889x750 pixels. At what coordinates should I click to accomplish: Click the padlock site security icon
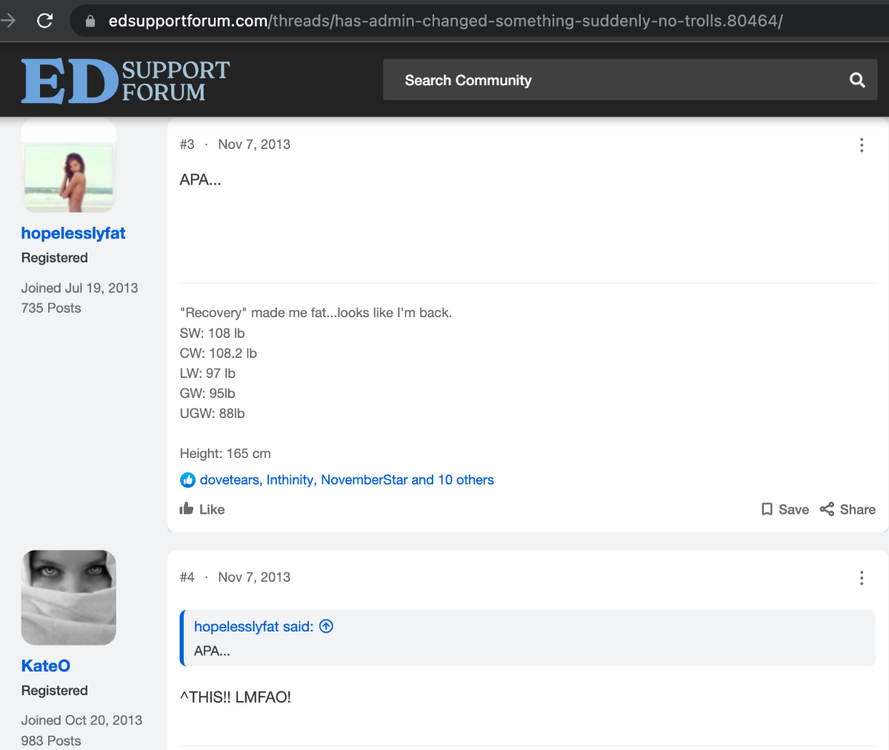pyautogui.click(x=90, y=21)
